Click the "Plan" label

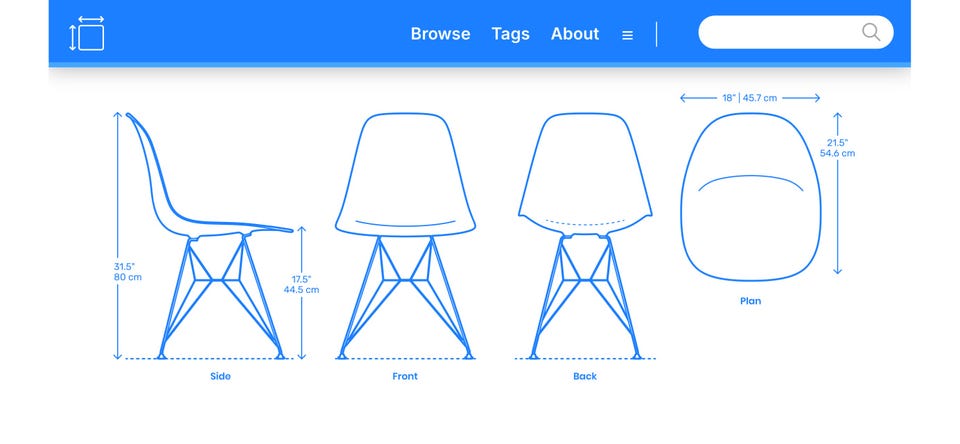pos(751,301)
